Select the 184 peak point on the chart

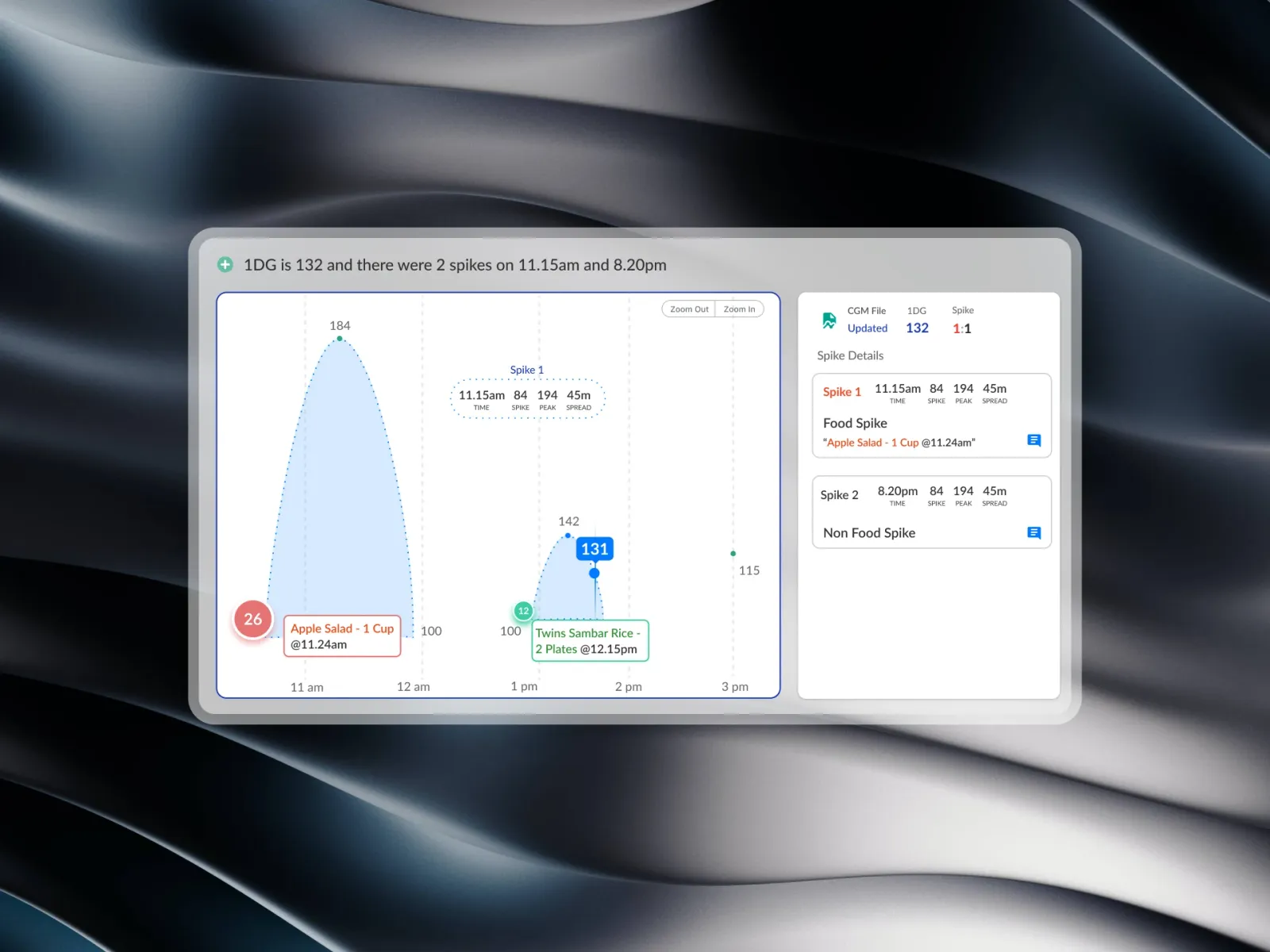point(340,339)
